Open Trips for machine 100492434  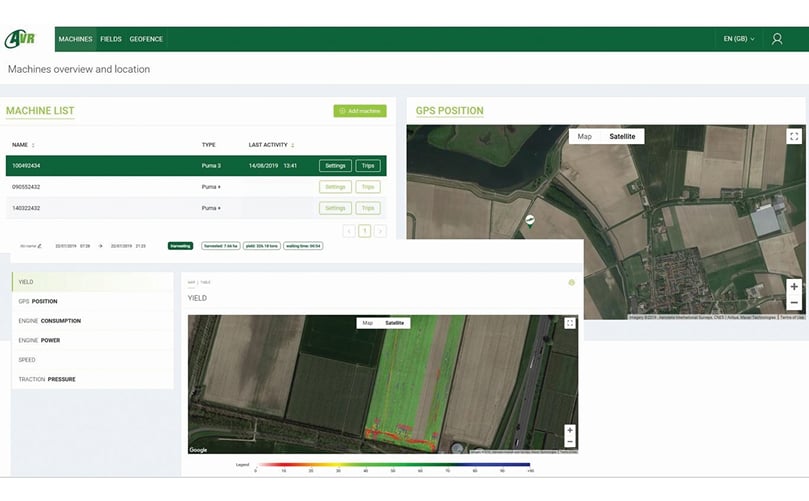[368, 166]
